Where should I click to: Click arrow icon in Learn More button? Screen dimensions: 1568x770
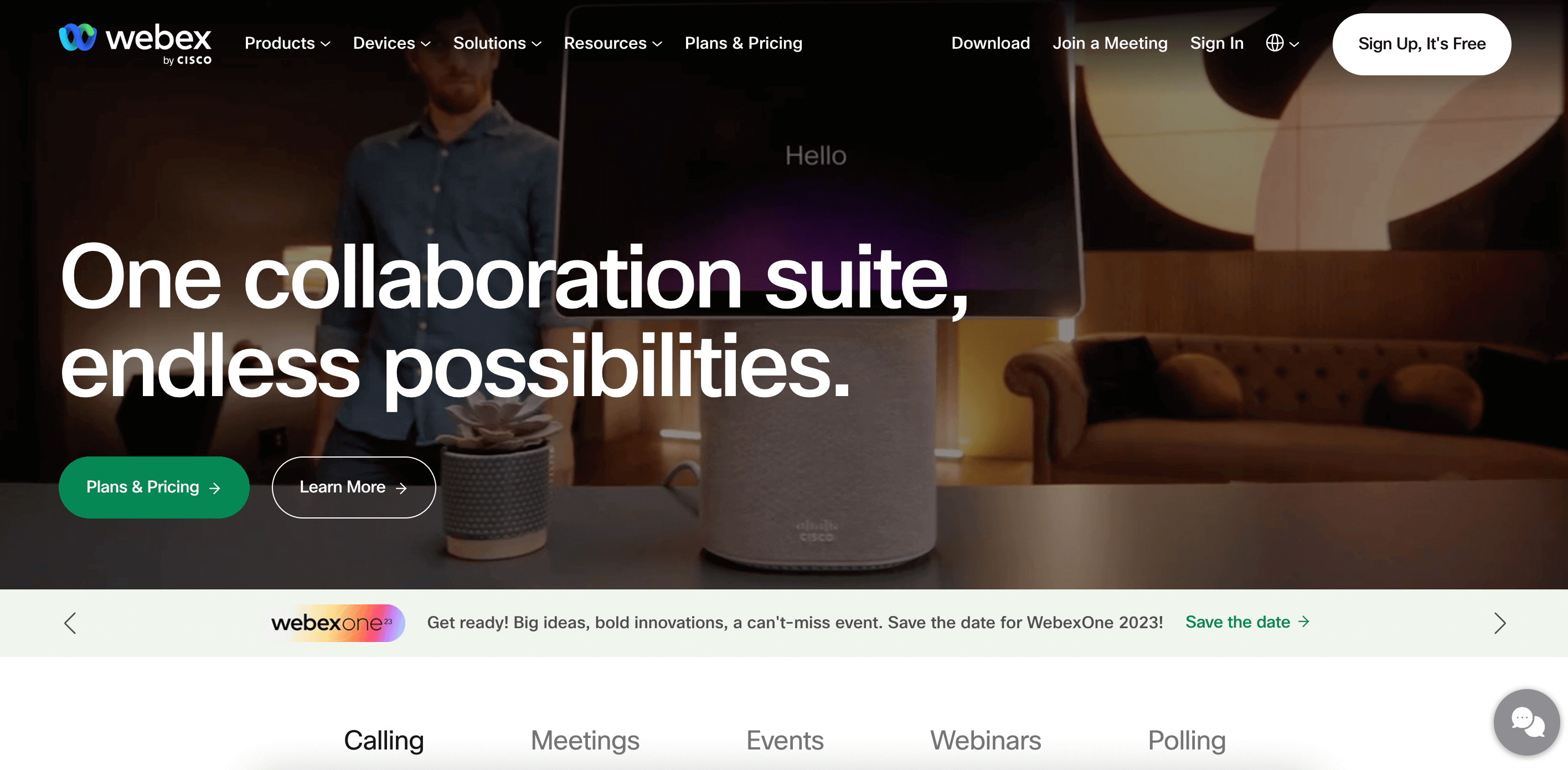click(x=401, y=488)
